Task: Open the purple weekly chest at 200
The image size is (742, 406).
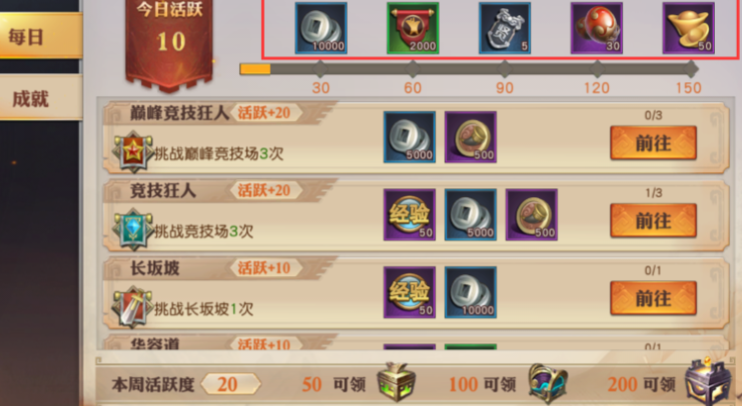Action: click(705, 382)
